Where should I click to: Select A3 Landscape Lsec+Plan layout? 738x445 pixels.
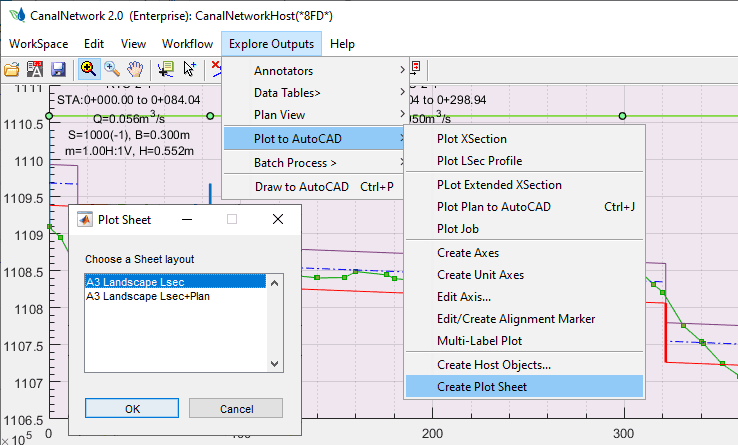coord(148,296)
